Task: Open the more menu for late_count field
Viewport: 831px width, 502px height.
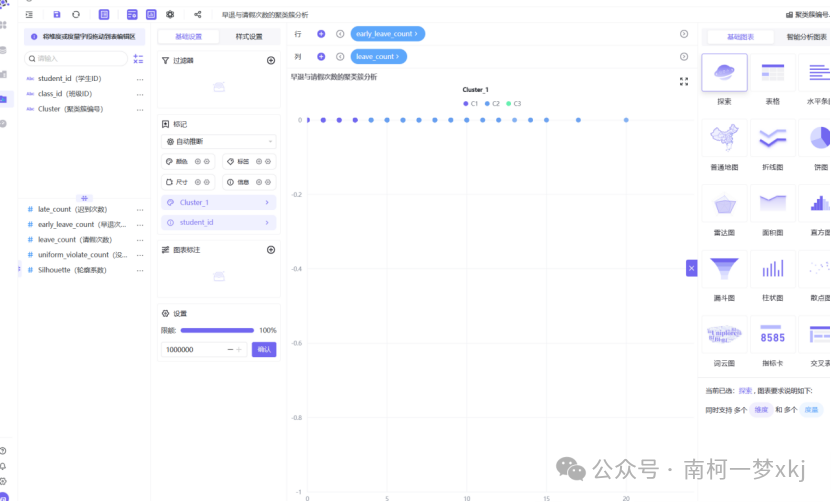Action: [x=140, y=210]
